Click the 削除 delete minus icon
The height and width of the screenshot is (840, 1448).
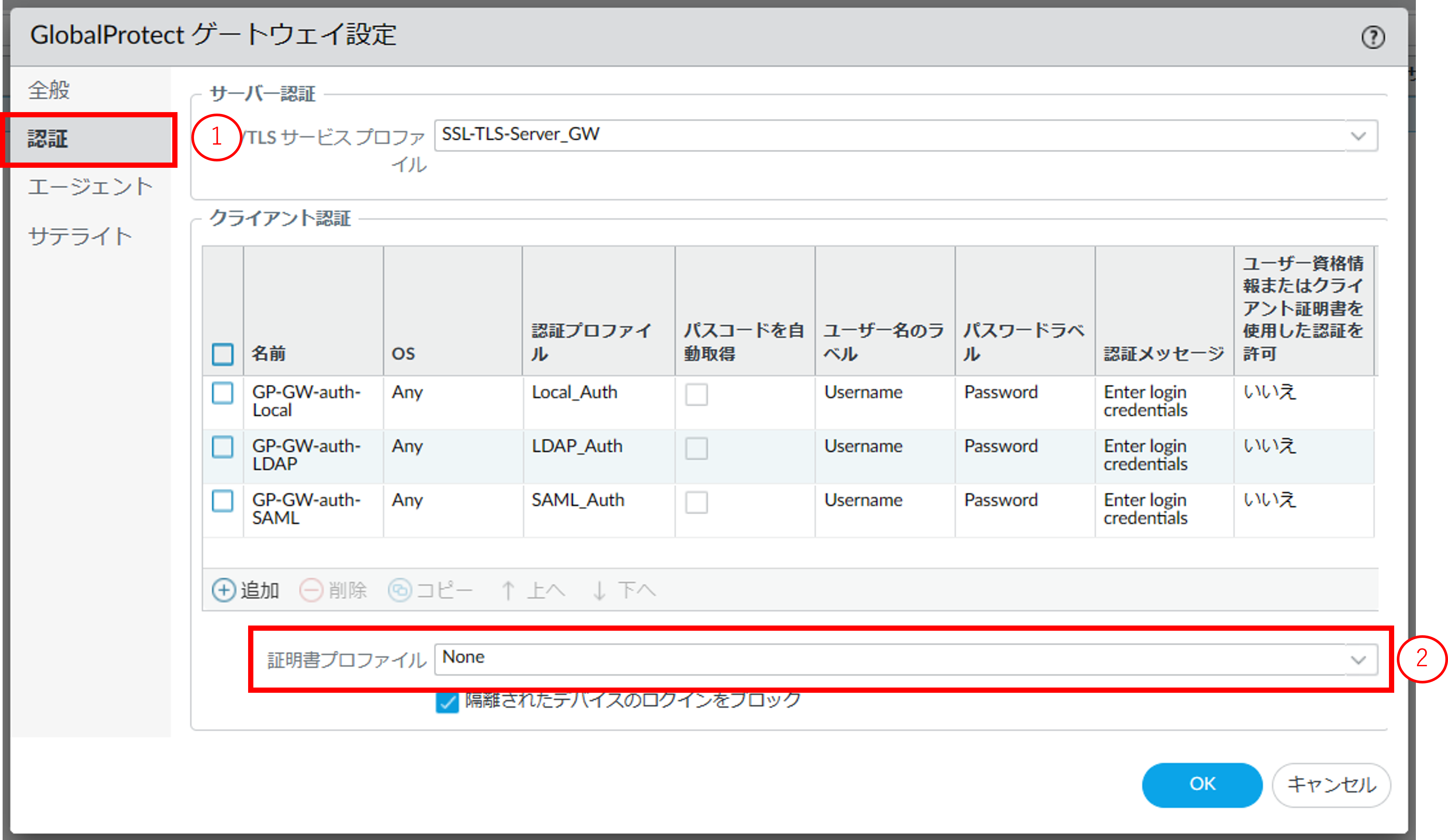(311, 590)
